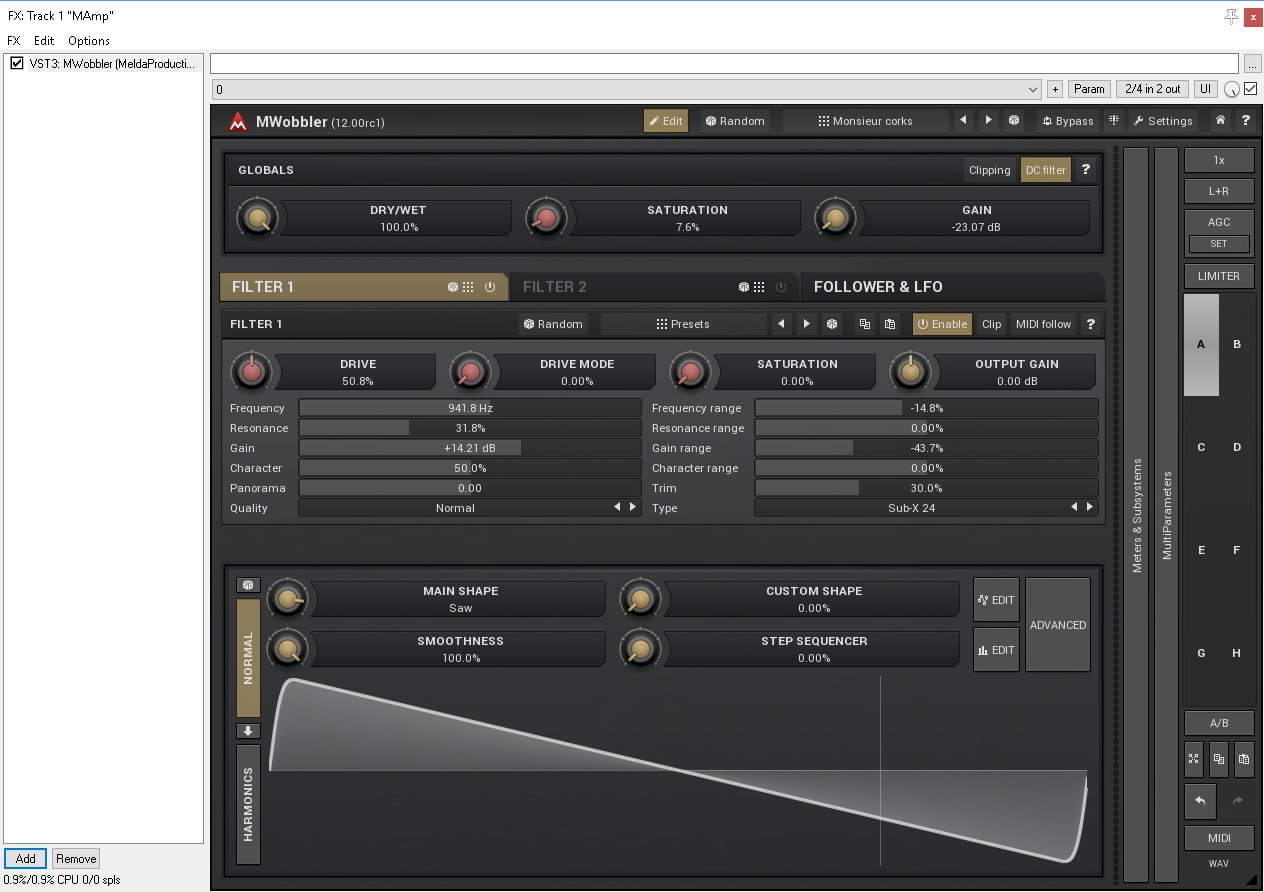Load random Filter 1 preset dice

832,324
